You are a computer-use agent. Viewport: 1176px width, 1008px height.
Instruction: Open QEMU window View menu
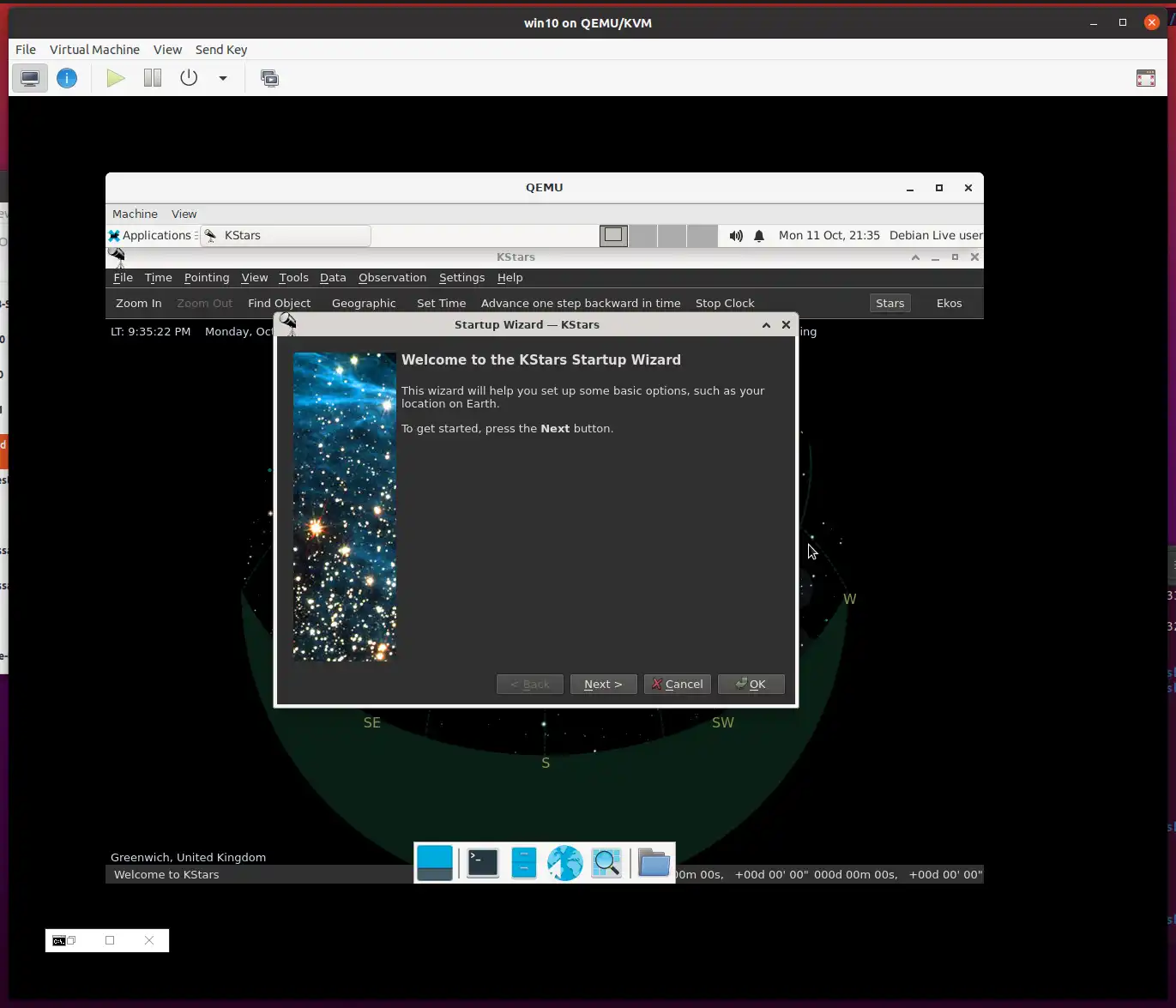[184, 214]
